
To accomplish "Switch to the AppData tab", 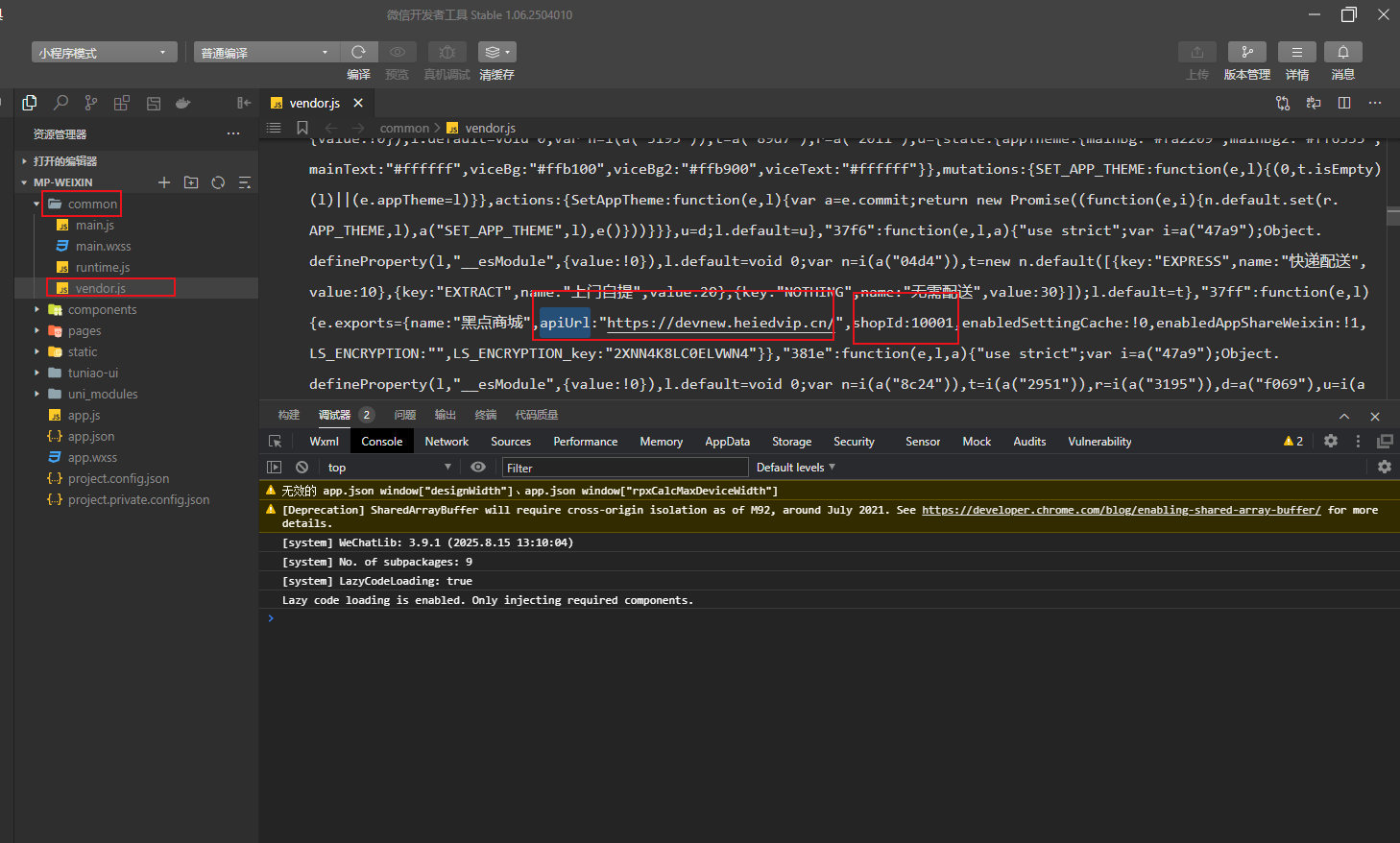I will [x=727, y=442].
